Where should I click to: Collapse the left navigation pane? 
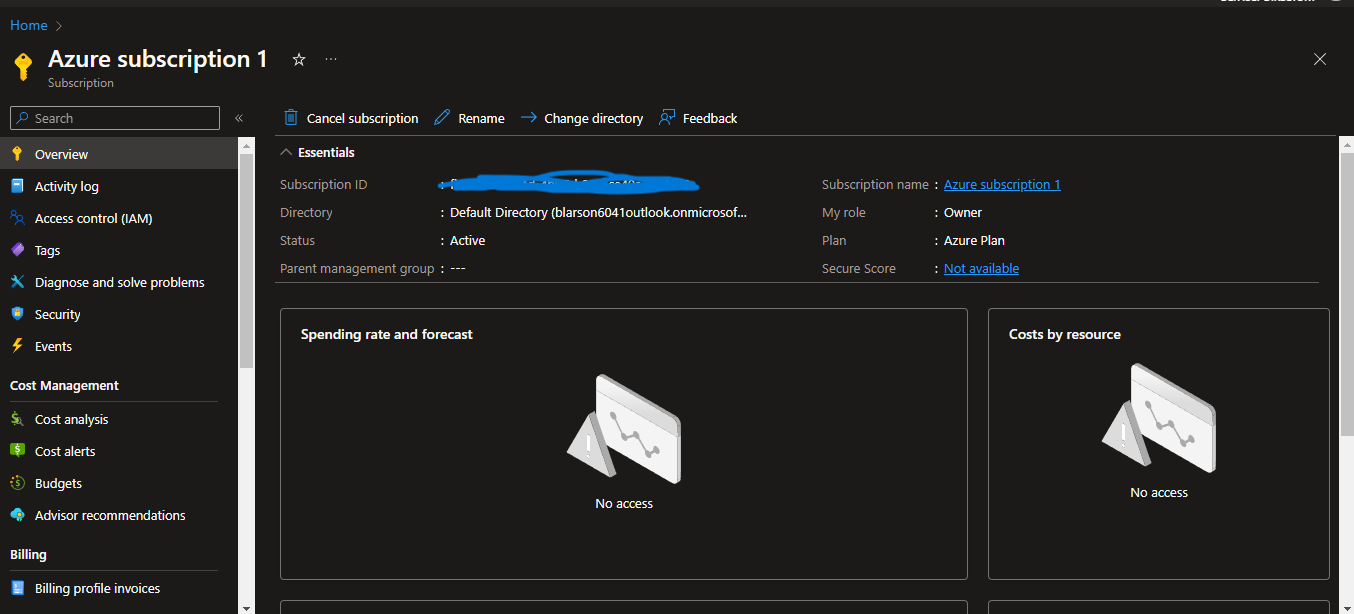click(239, 117)
